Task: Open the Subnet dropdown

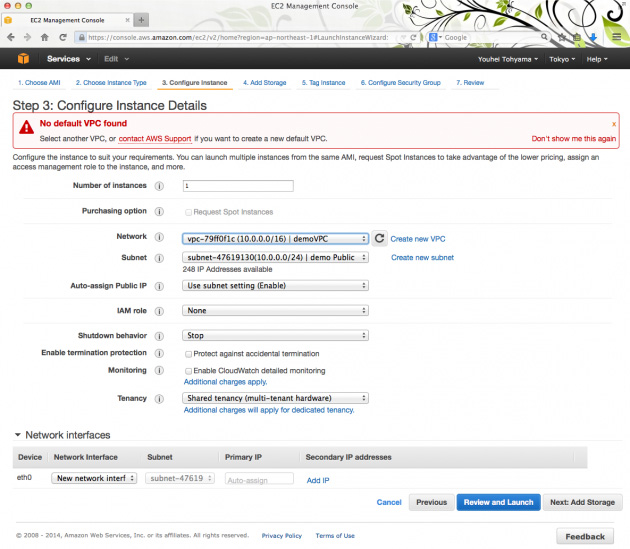Action: (275, 257)
